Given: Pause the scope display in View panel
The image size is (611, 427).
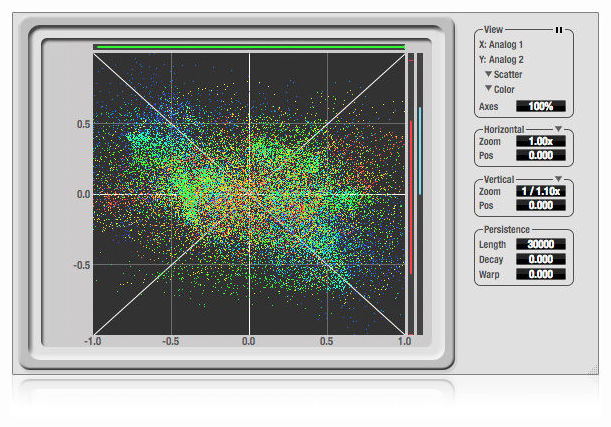Looking at the screenshot, I should pyautogui.click(x=559, y=30).
